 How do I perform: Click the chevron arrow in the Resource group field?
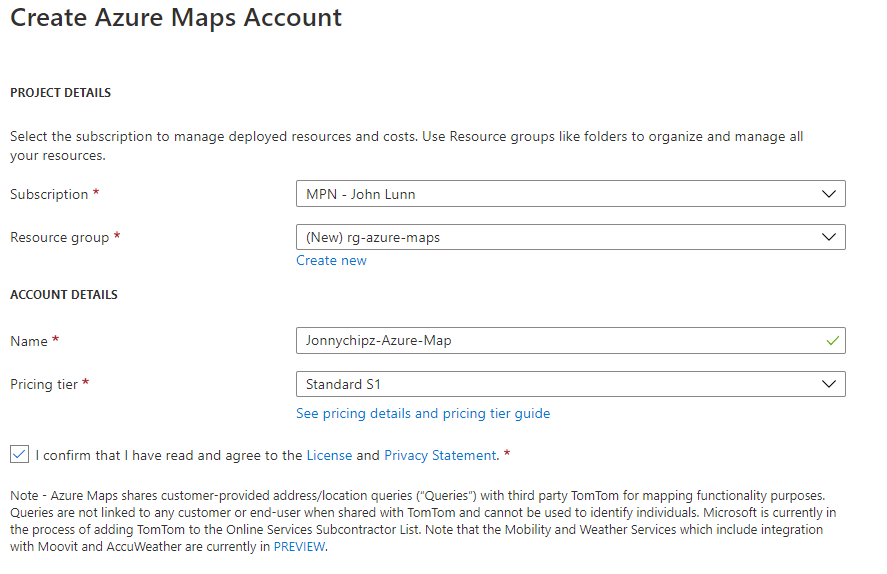pyautogui.click(x=828, y=237)
